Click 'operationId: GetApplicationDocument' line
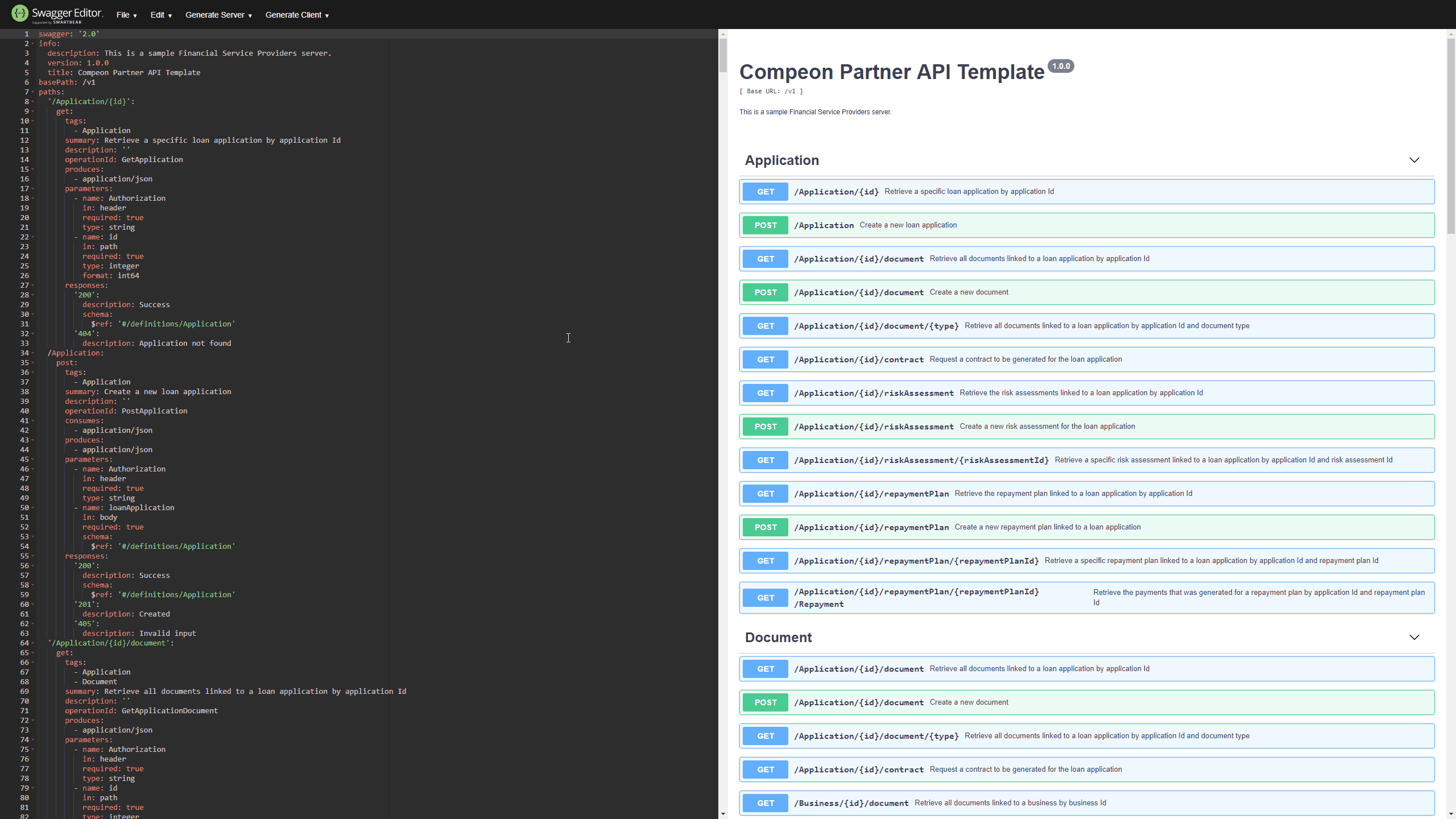 pyautogui.click(x=142, y=711)
